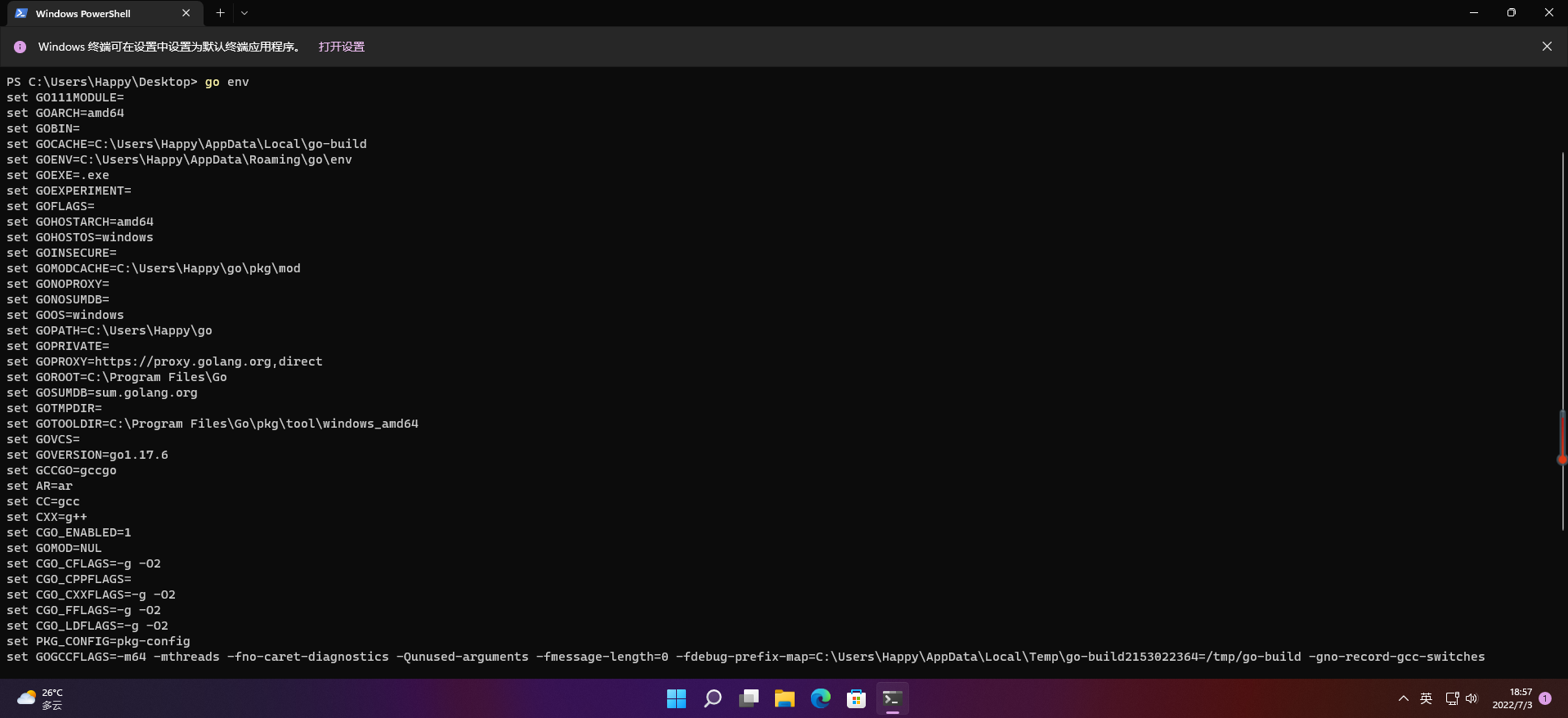Restore down the terminal window

pyautogui.click(x=1512, y=13)
